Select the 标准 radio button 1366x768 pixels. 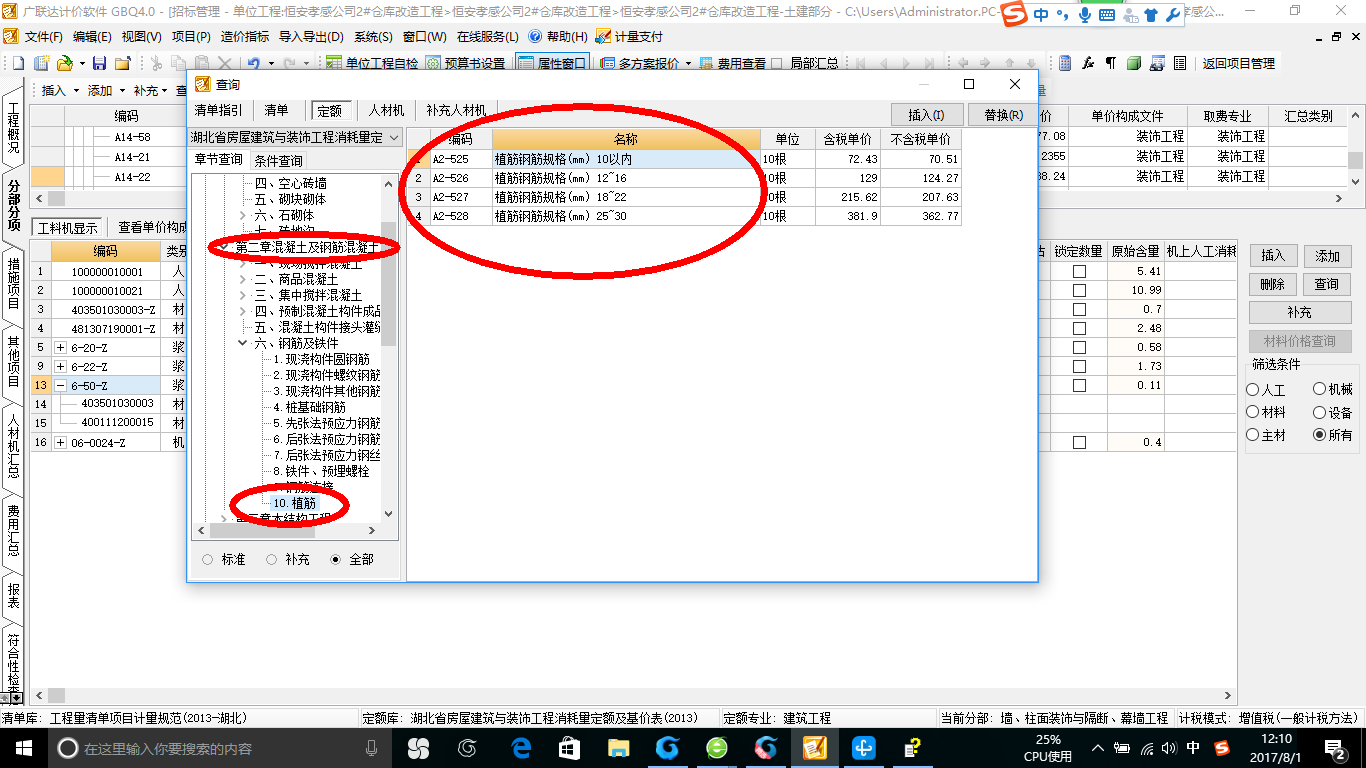click(208, 560)
